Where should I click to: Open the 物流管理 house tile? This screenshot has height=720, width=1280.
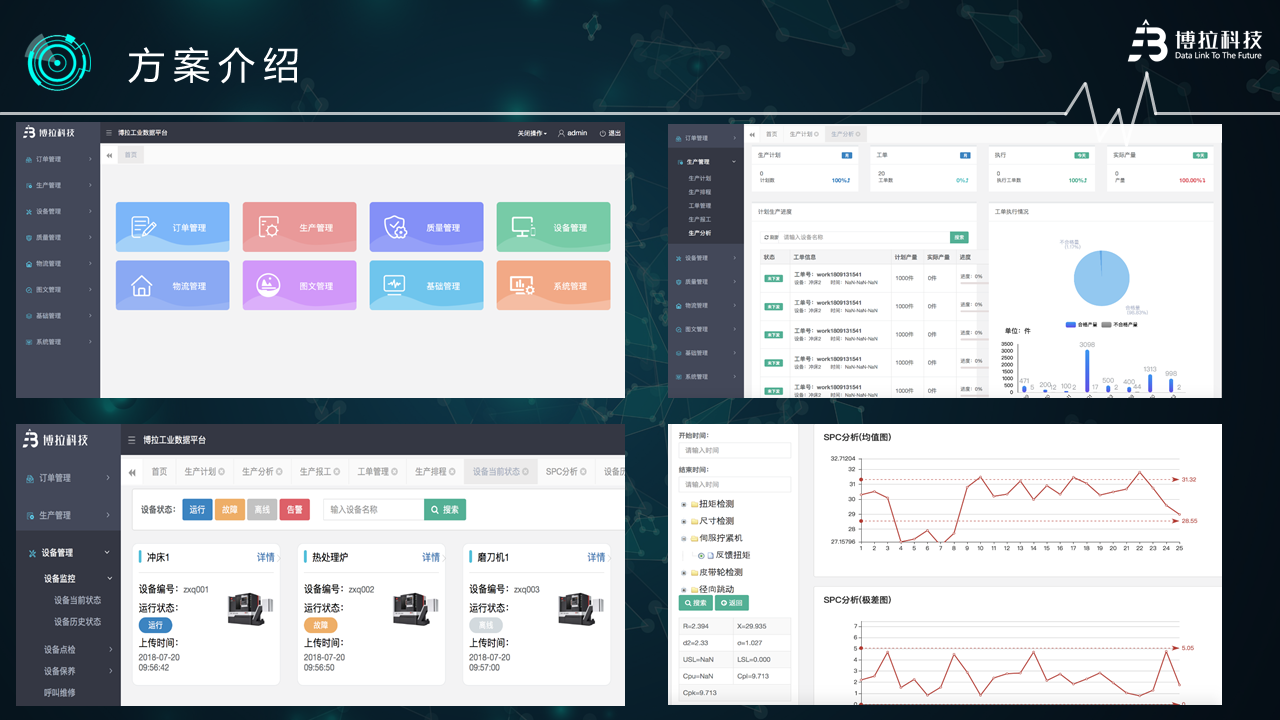point(172,285)
